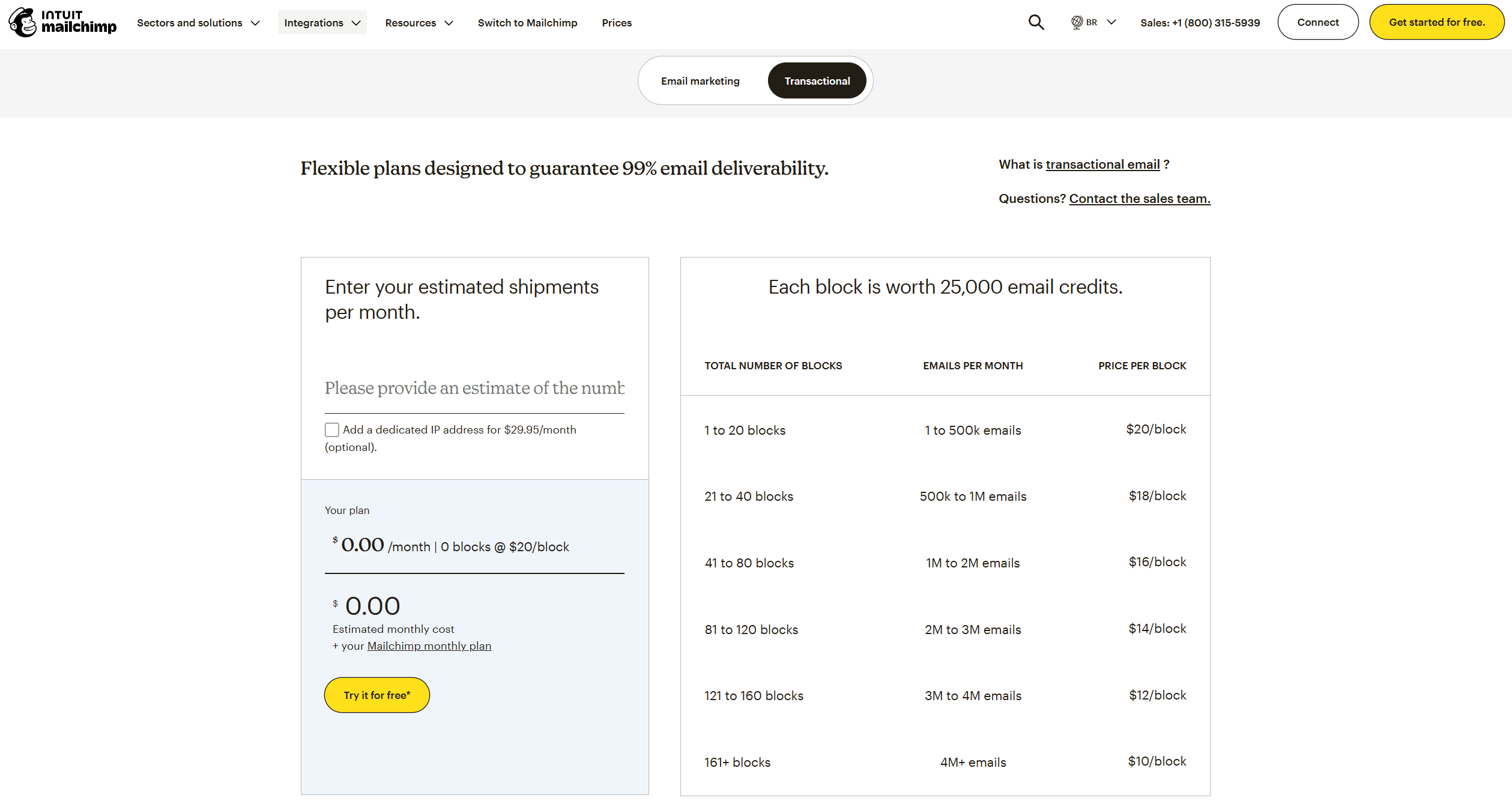Image resolution: width=1512 pixels, height=810 pixels.
Task: Click the PRICE PER BLOCK column header
Action: (x=1142, y=365)
